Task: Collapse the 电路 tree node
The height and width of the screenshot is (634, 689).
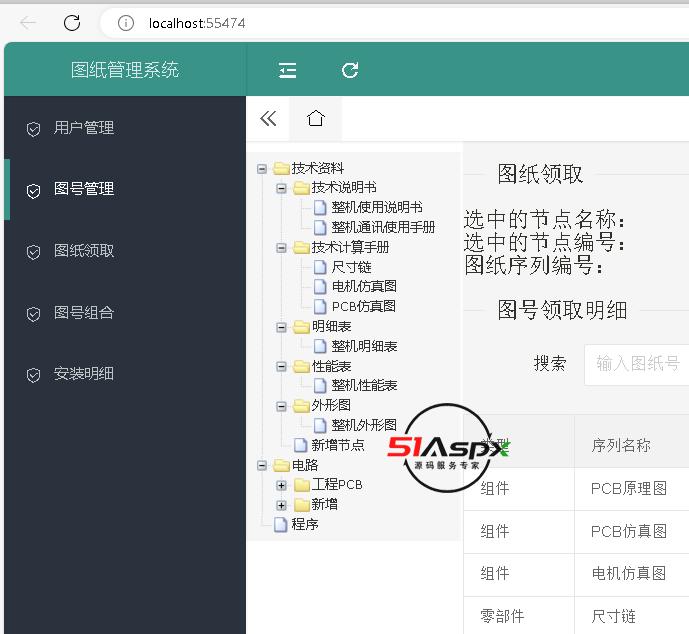Action: point(262,466)
